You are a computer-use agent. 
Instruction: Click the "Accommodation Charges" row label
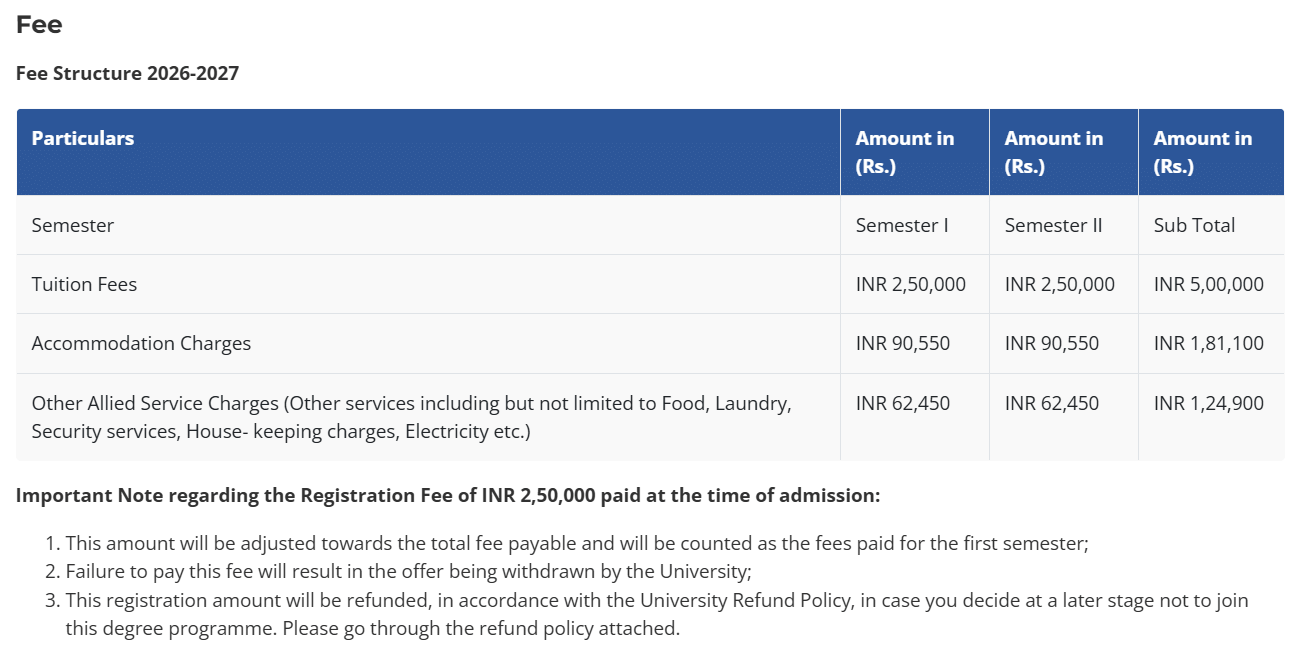[141, 343]
